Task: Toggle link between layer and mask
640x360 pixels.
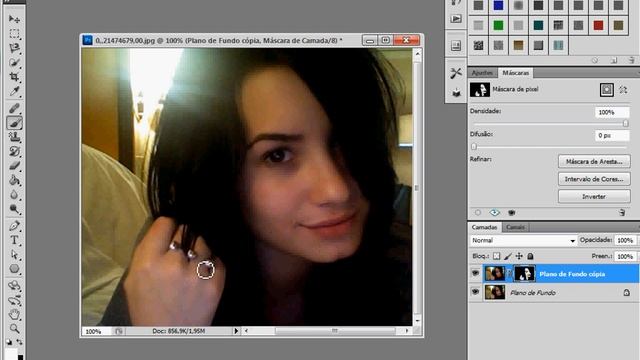Action: [x=509, y=273]
